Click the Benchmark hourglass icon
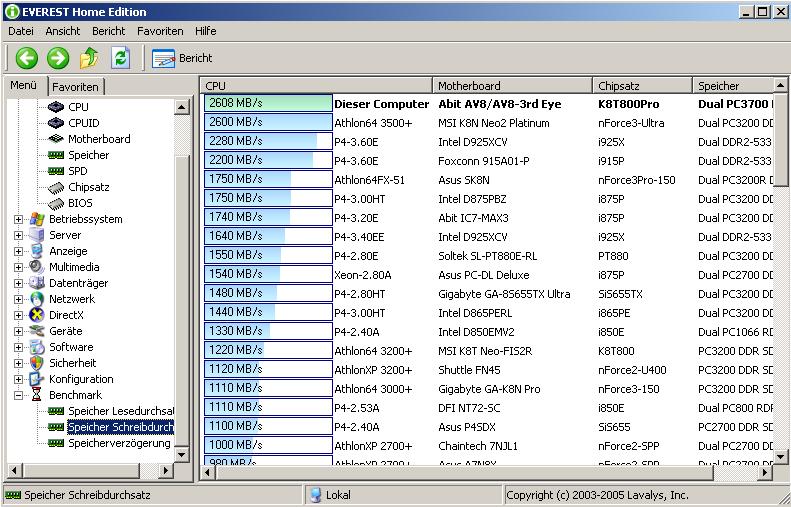791x507 pixels. click(x=36, y=395)
